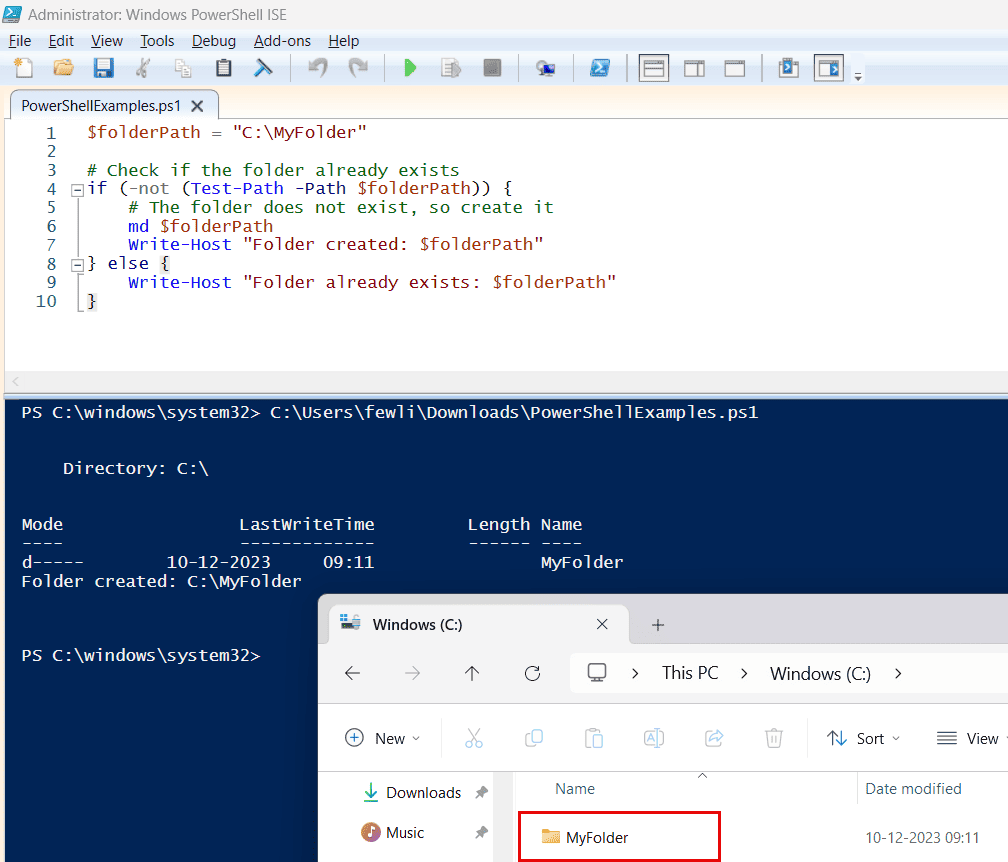
Task: Open Downloads in Explorer sidebar
Action: click(411, 793)
